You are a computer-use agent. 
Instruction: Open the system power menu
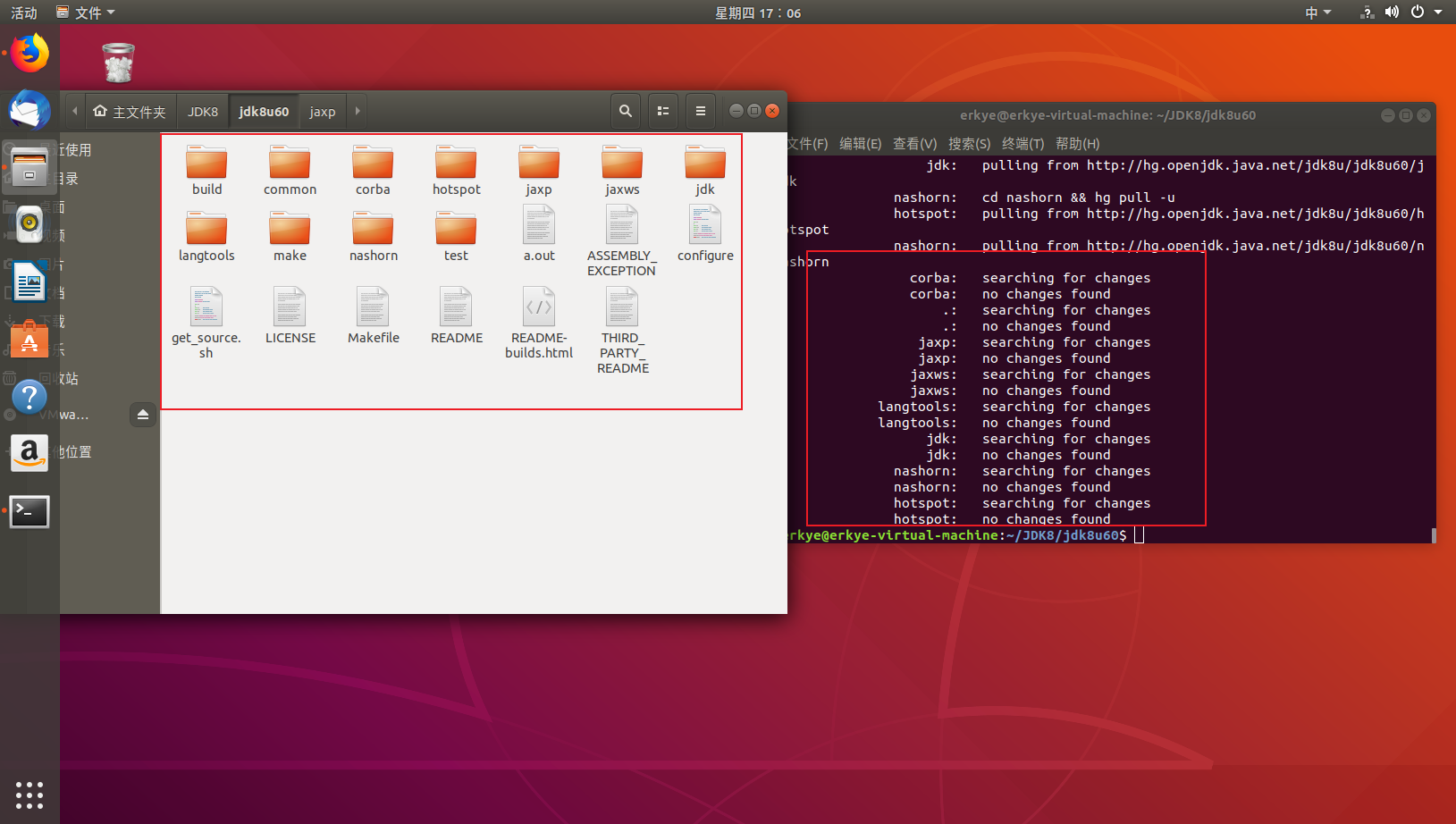(x=1426, y=13)
